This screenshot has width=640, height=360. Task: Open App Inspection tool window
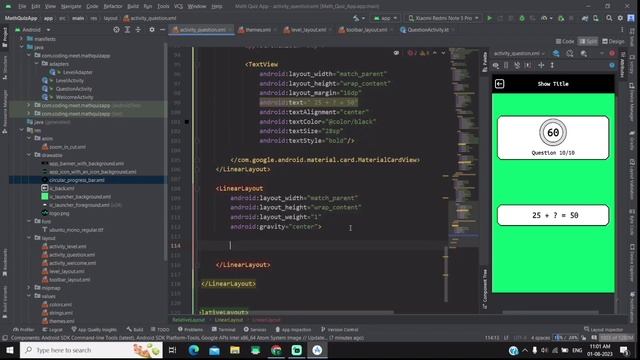293,329
